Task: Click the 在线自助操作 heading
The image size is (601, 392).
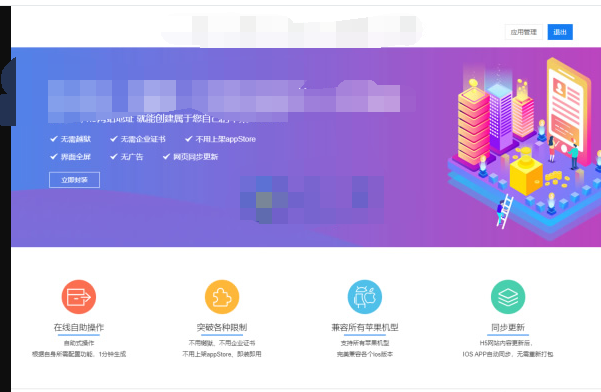Action: [79, 327]
